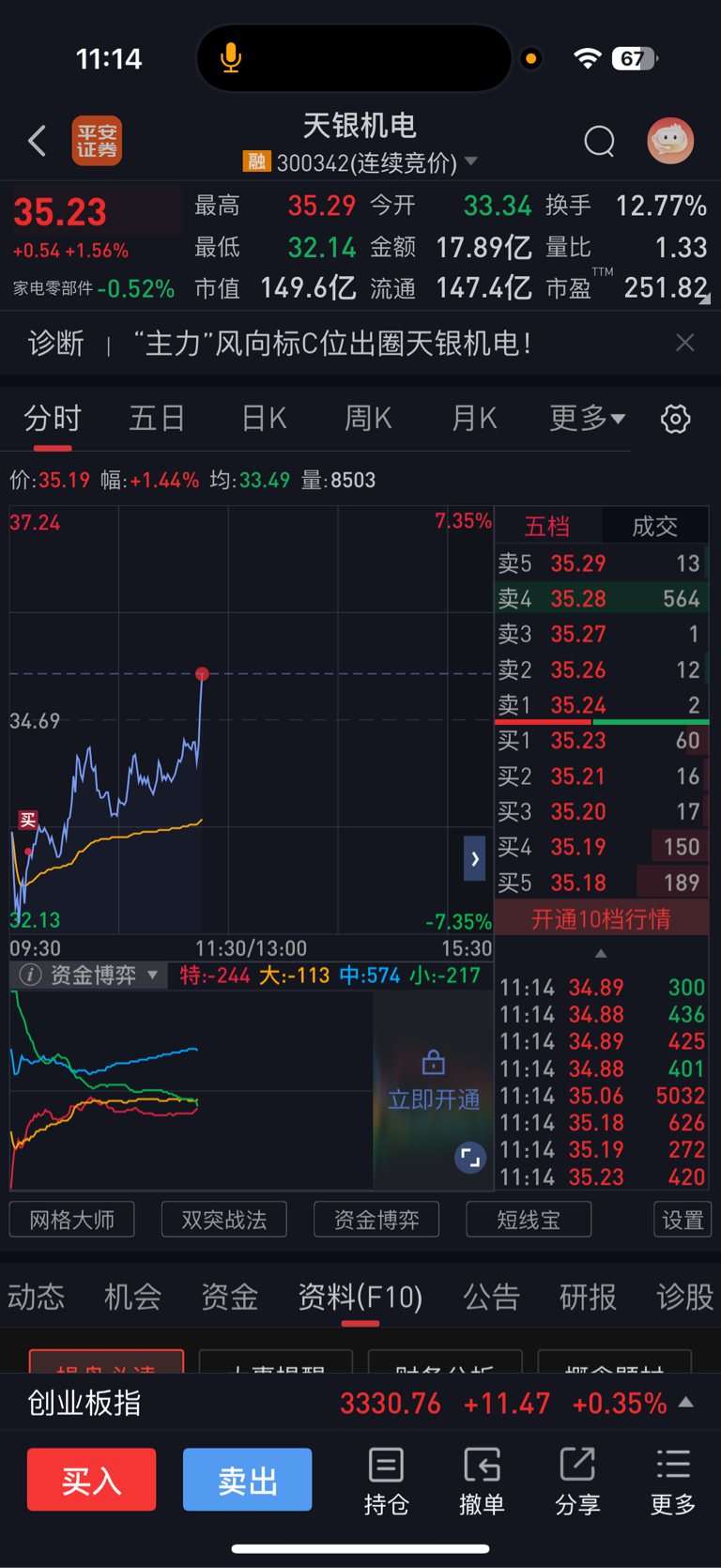Click the 网格大师 button
Screen dimensions: 721x1568
[71, 1220]
